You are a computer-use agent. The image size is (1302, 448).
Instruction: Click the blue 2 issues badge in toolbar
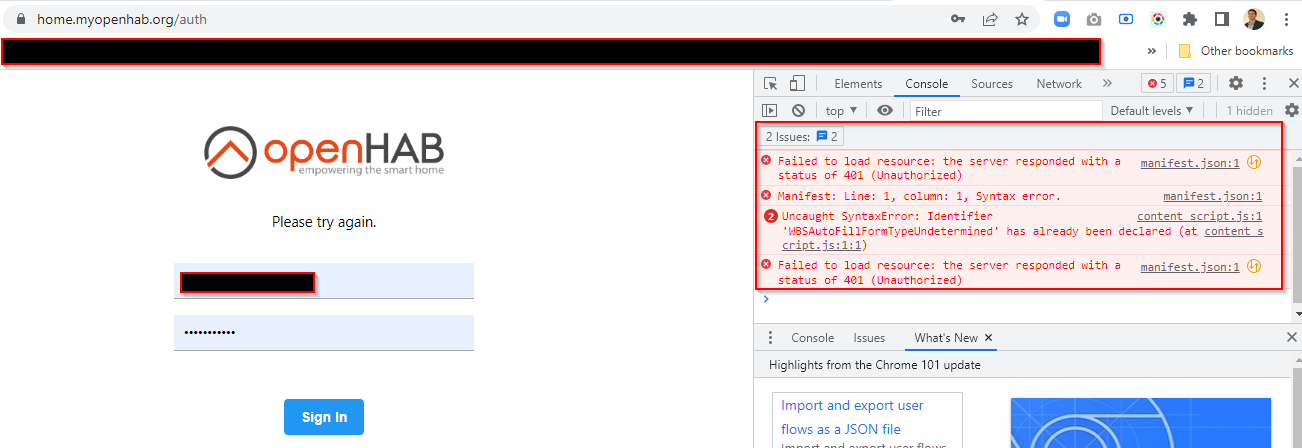pos(1193,84)
